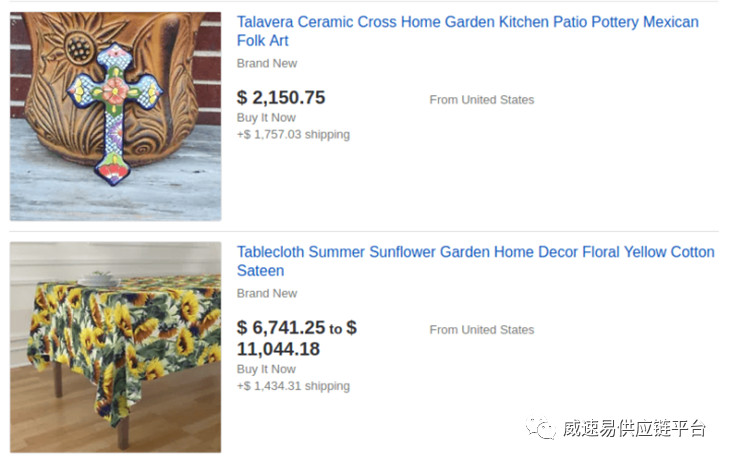Click the flower on the ceramic cross image
The width and height of the screenshot is (730, 461).
point(115,91)
